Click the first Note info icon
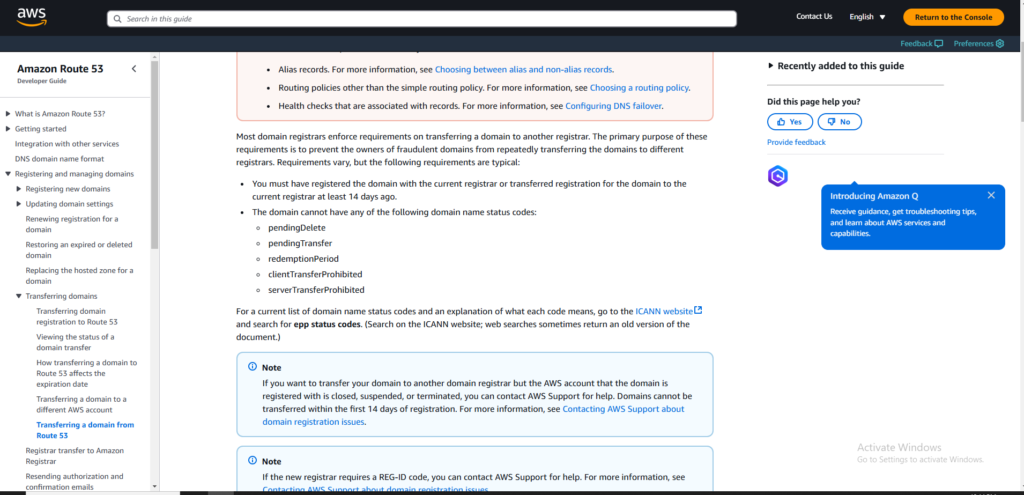1024x495 pixels. tap(253, 367)
